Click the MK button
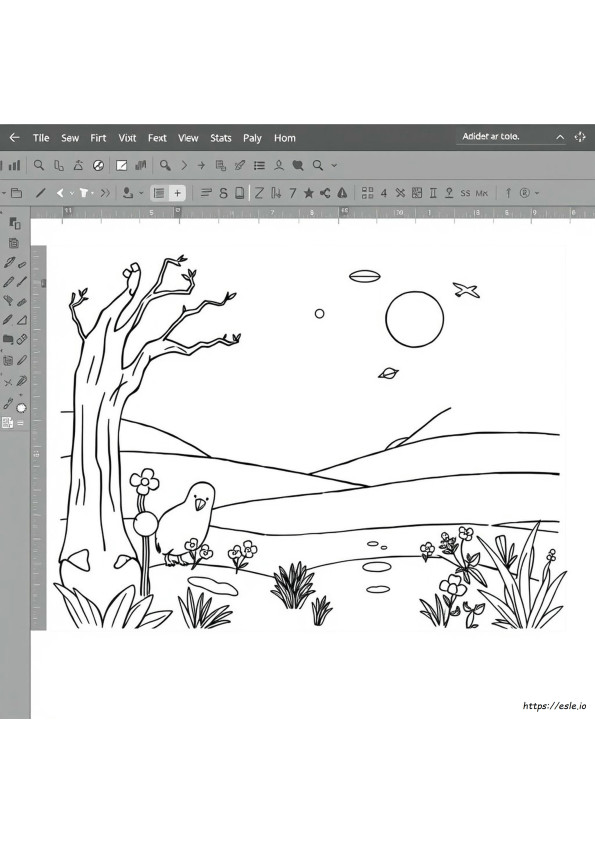595x842 pixels. coord(482,193)
